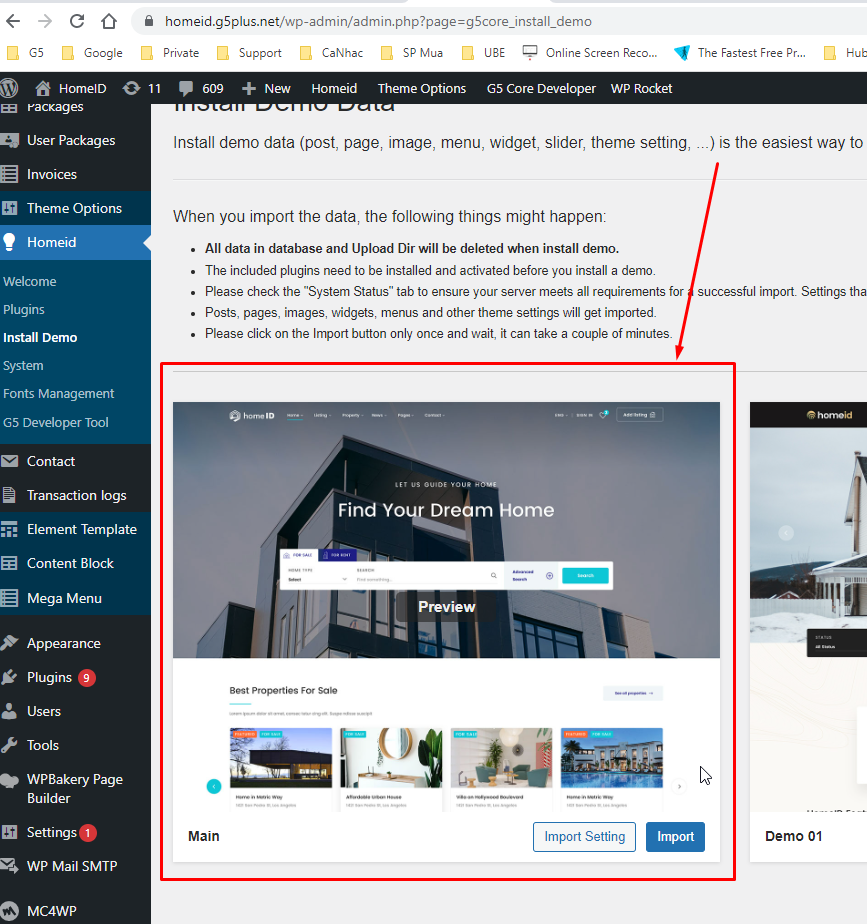Open System submenu item

pos(23,365)
